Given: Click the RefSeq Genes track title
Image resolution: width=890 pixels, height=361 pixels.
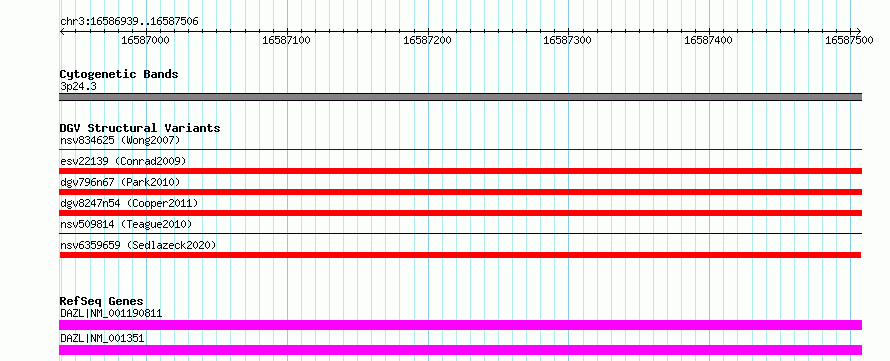Looking at the screenshot, I should pyautogui.click(x=102, y=301).
